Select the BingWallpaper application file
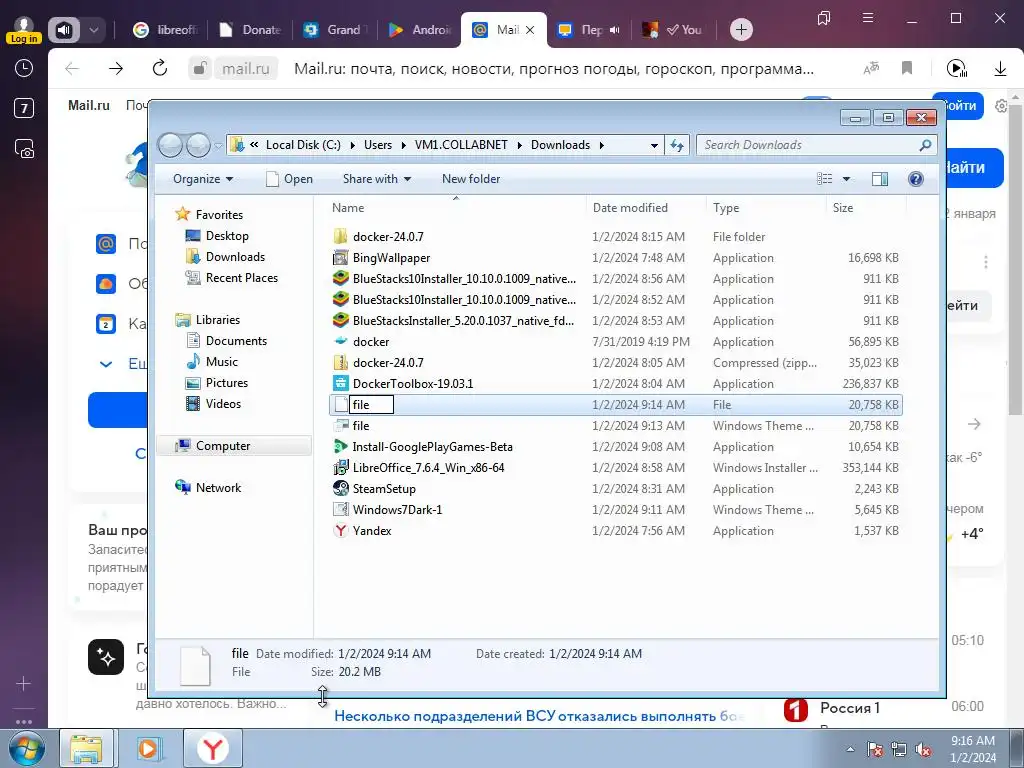1024x768 pixels. pos(615,258)
